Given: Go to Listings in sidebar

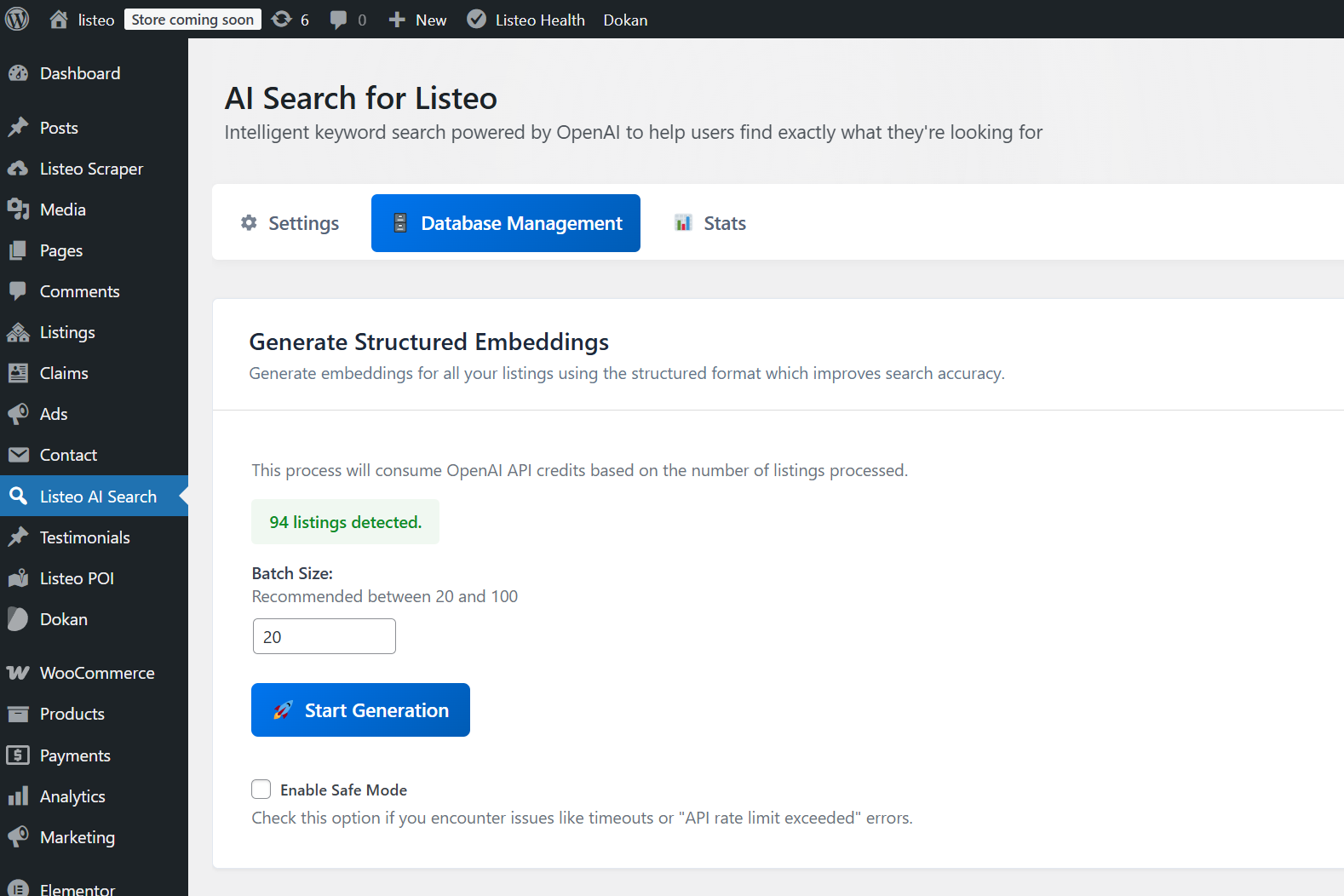Looking at the screenshot, I should pos(67,332).
